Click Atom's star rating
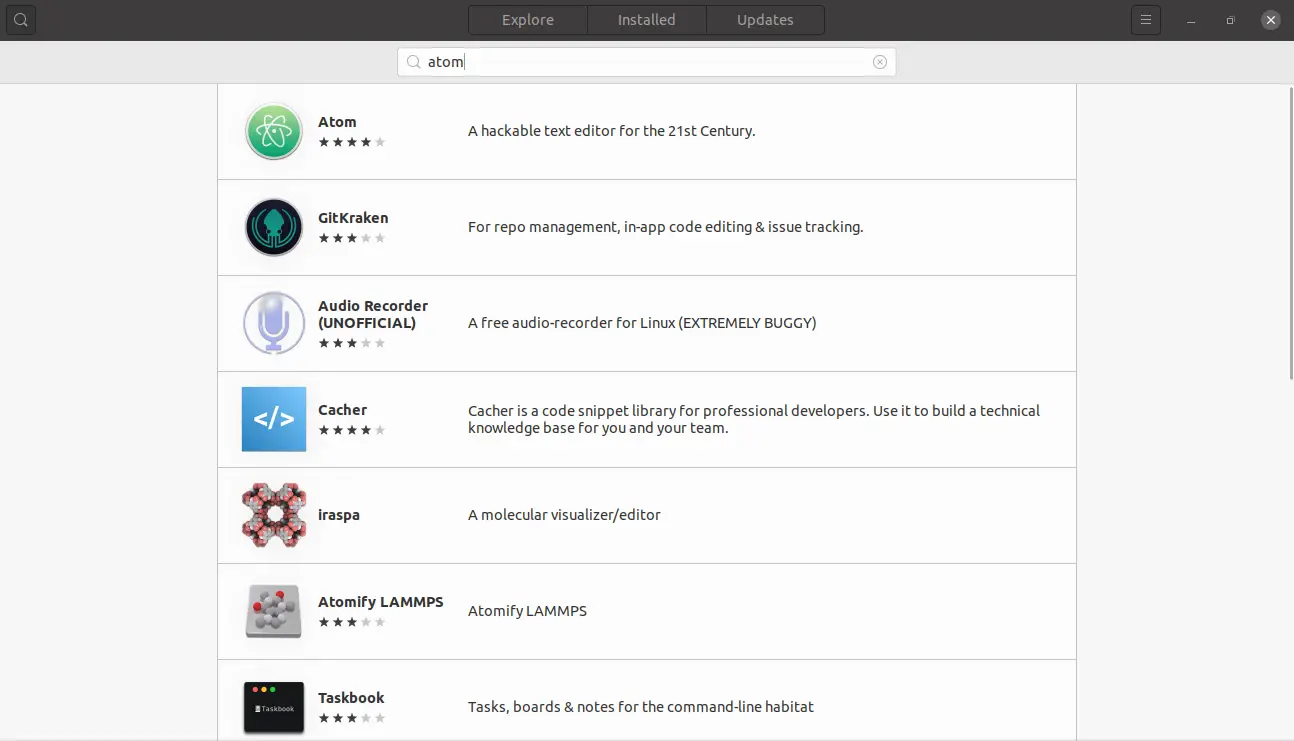 click(352, 142)
